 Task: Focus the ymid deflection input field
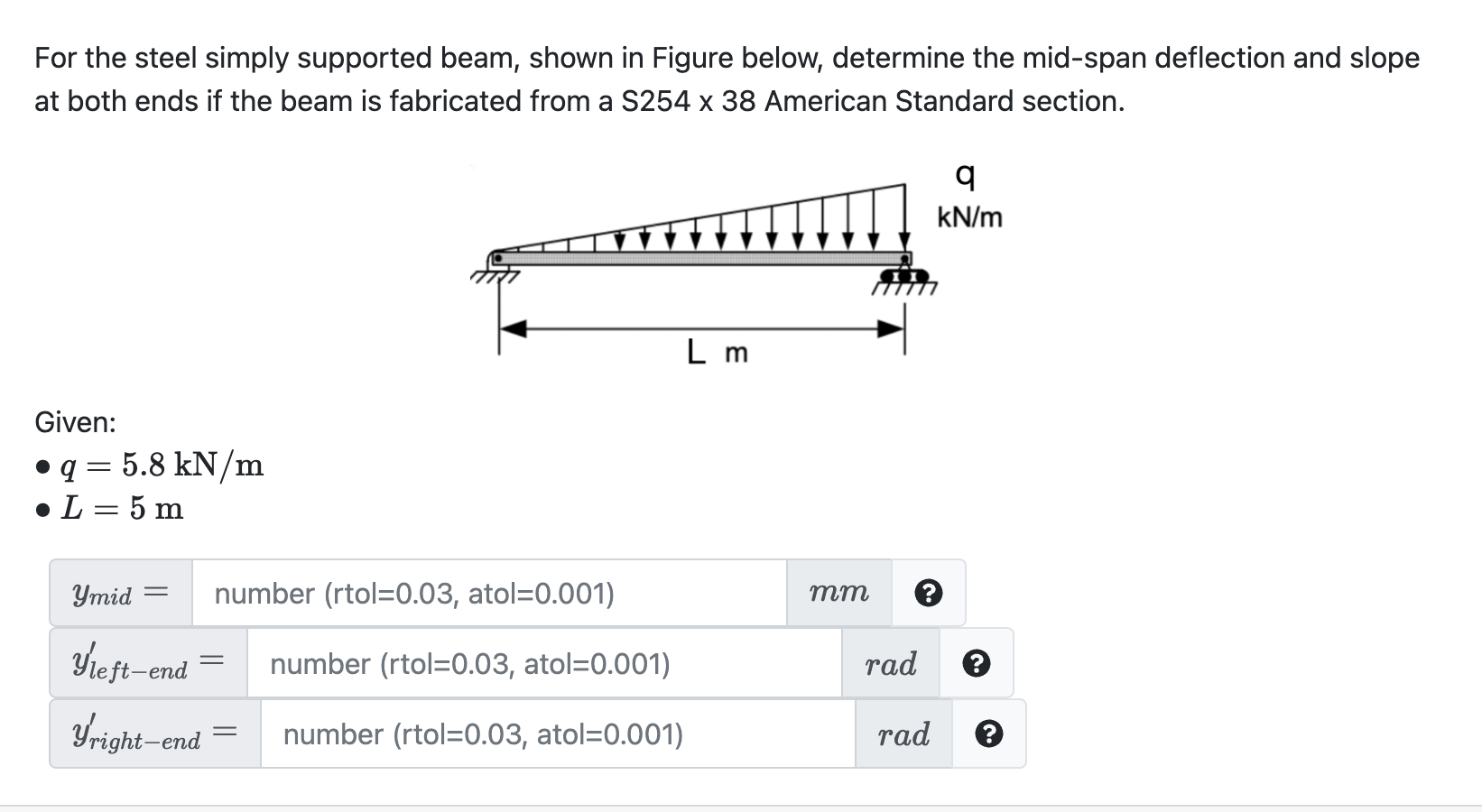click(489, 593)
